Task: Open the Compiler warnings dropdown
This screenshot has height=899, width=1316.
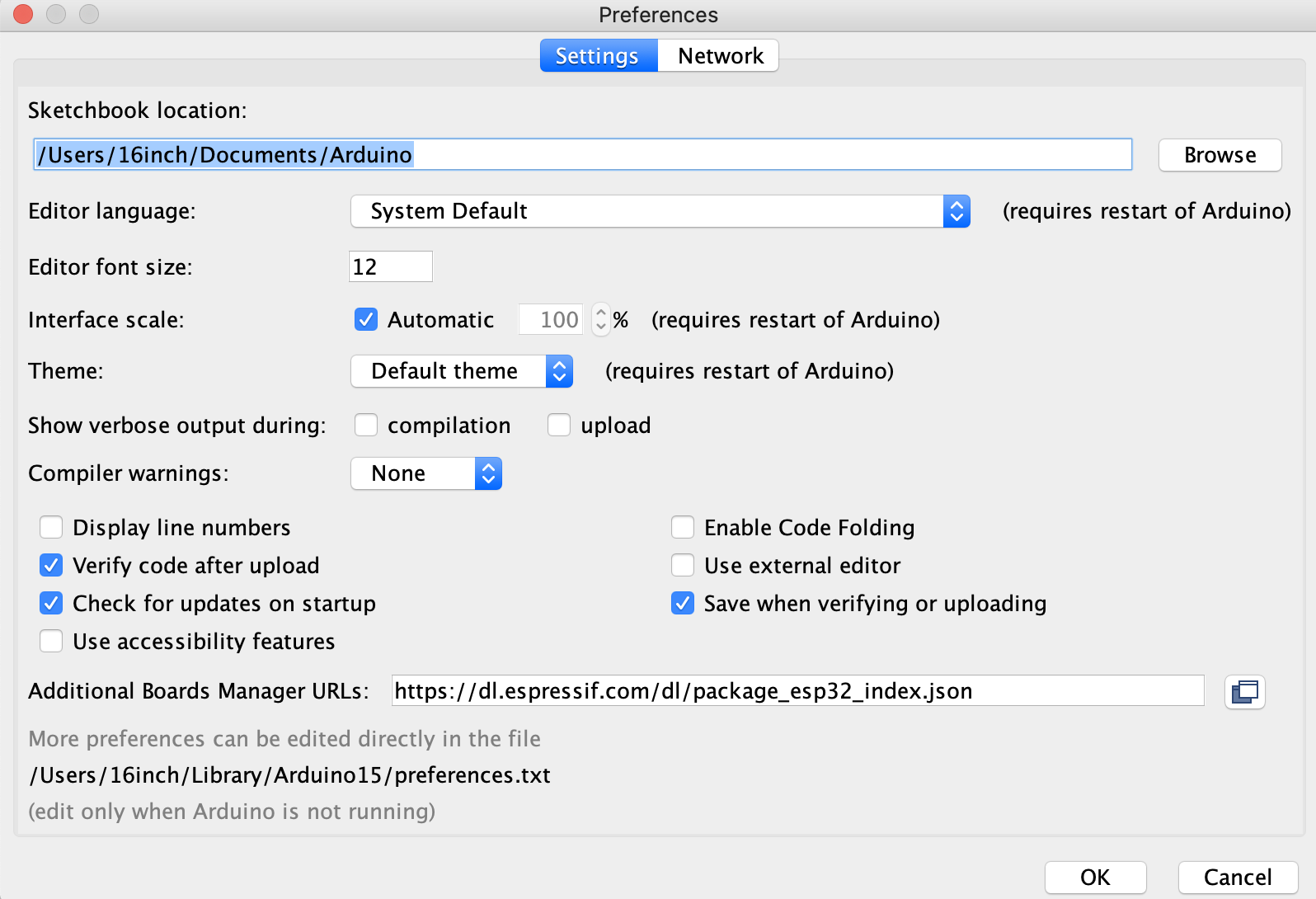Action: click(426, 473)
